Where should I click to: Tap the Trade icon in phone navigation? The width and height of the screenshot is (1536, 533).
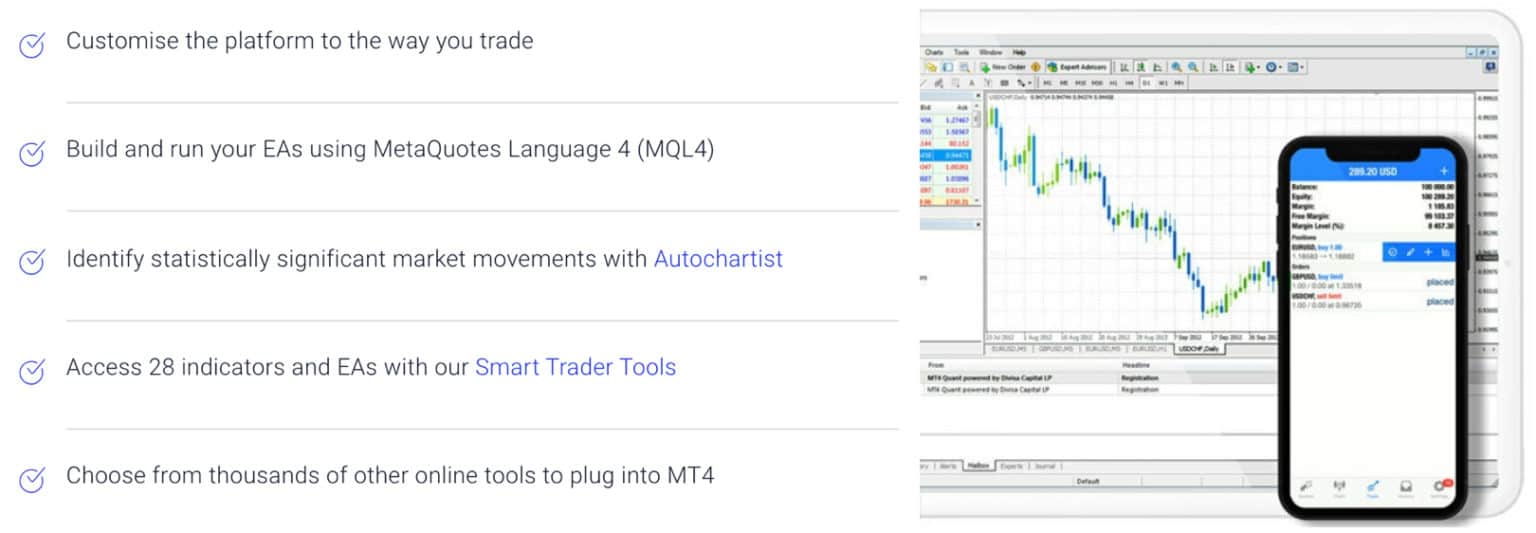point(1373,489)
